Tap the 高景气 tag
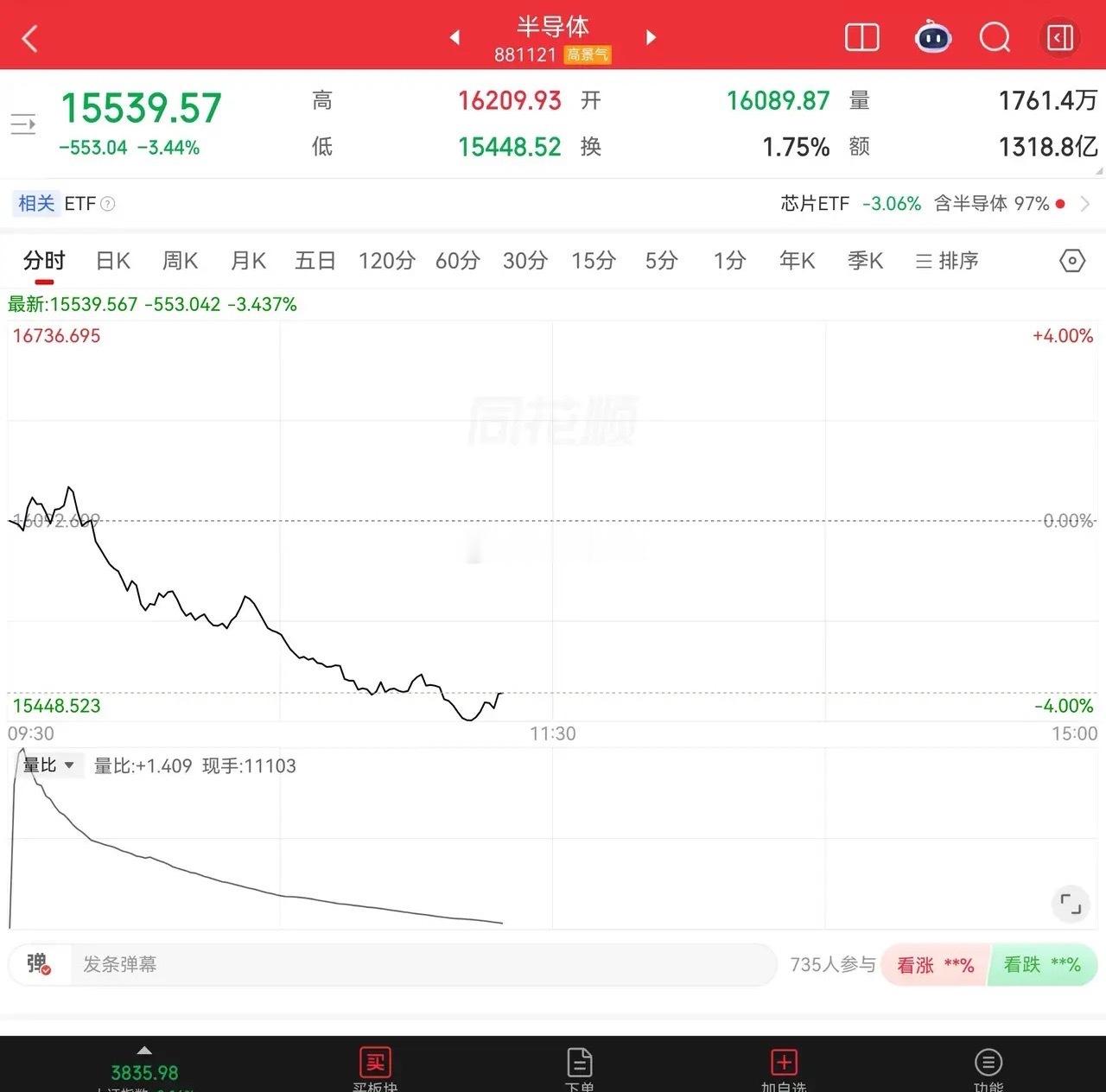This screenshot has height=1092, width=1106. 588,54
